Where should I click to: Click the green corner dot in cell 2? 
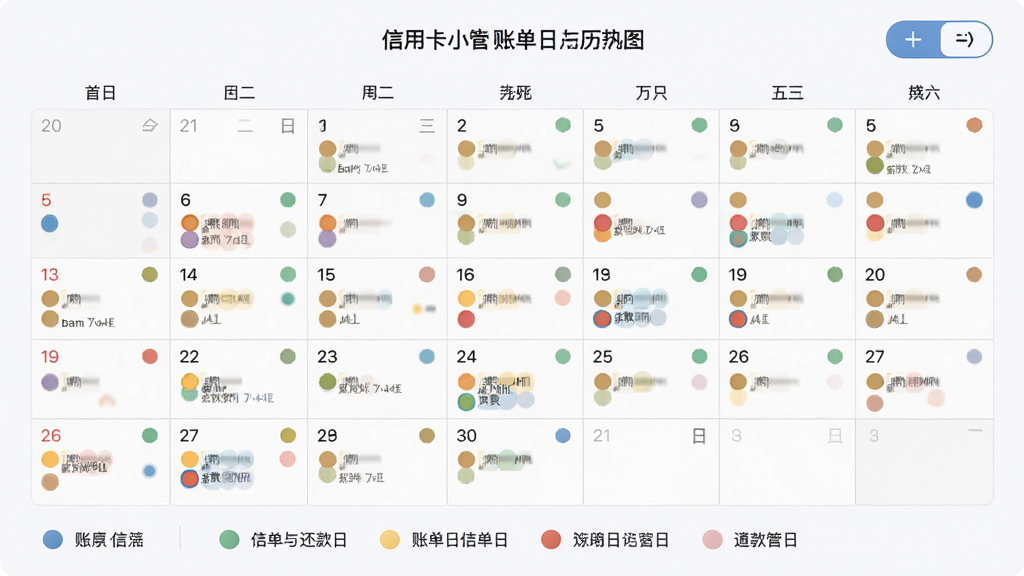tap(563, 125)
